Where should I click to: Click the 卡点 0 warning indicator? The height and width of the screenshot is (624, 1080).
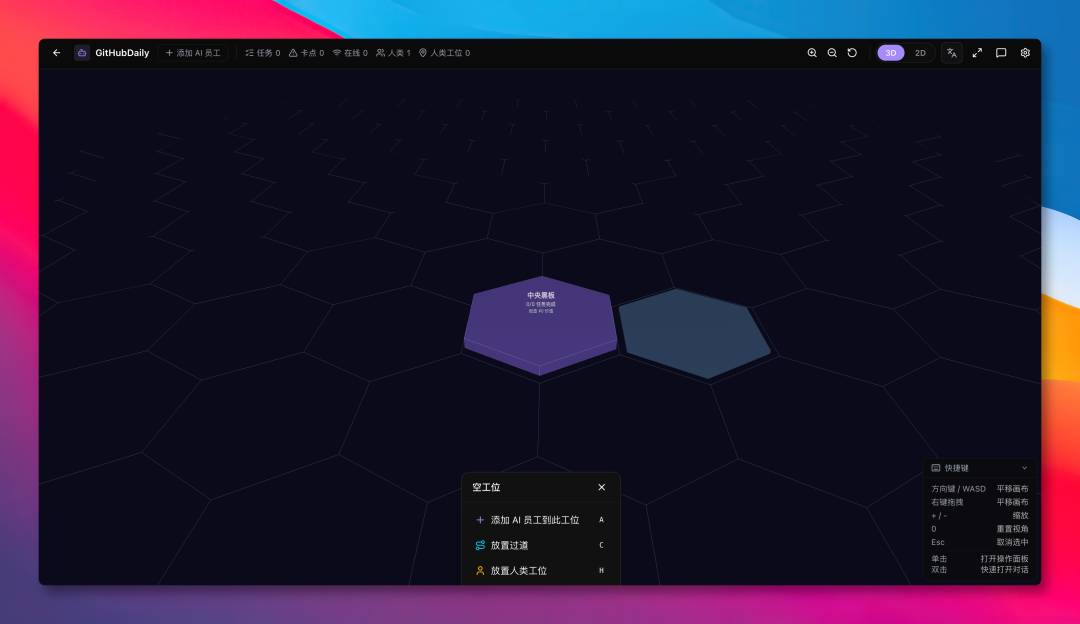tap(306, 53)
